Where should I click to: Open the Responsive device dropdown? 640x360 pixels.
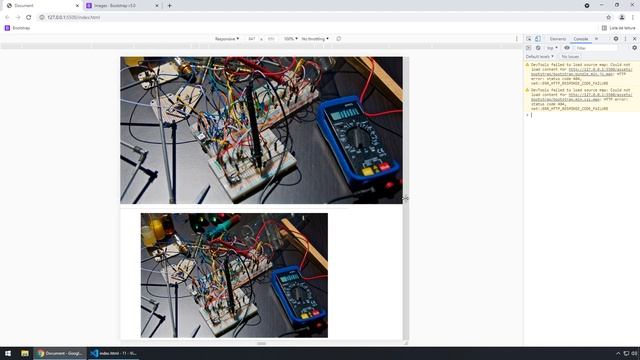pos(227,39)
